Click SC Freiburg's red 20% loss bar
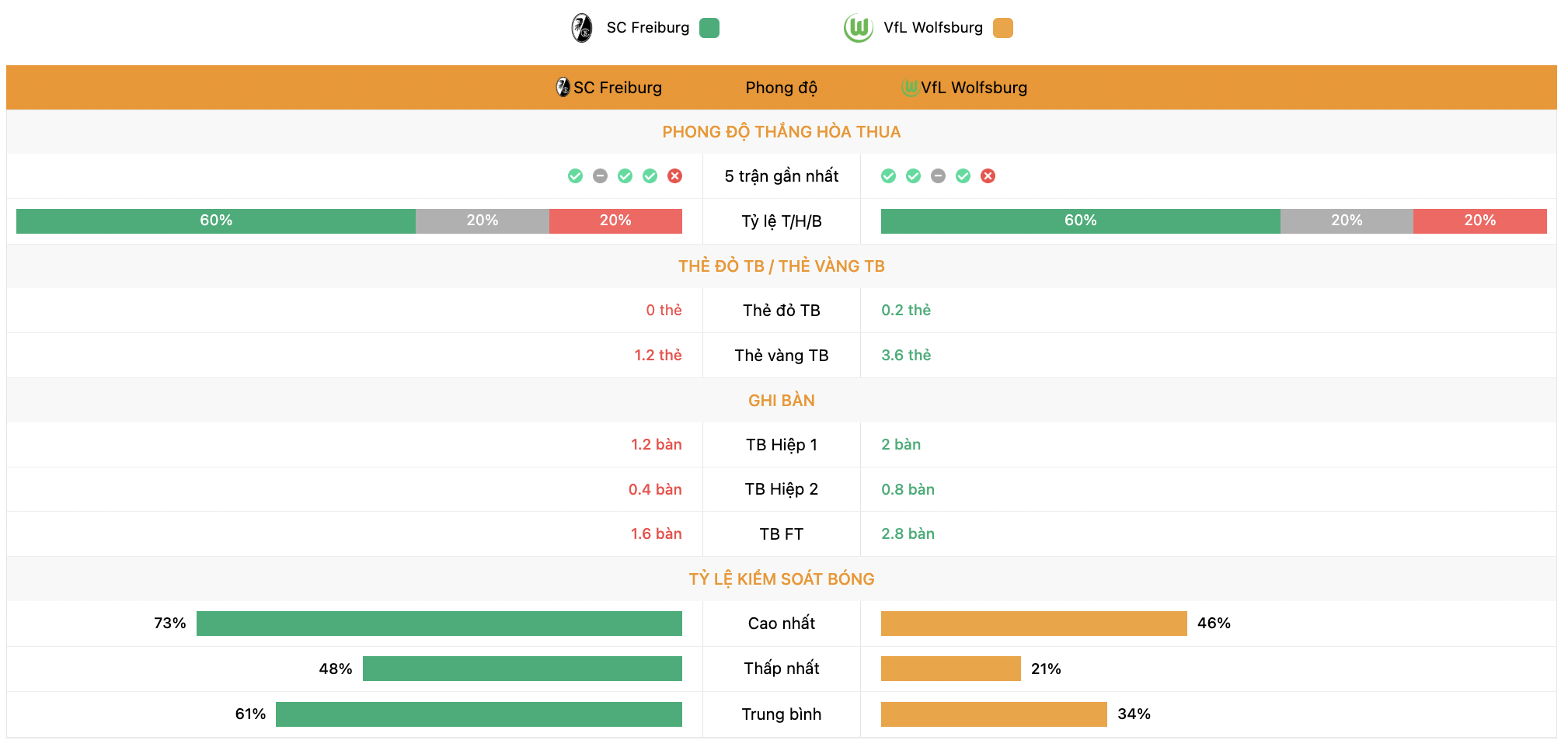 click(615, 221)
